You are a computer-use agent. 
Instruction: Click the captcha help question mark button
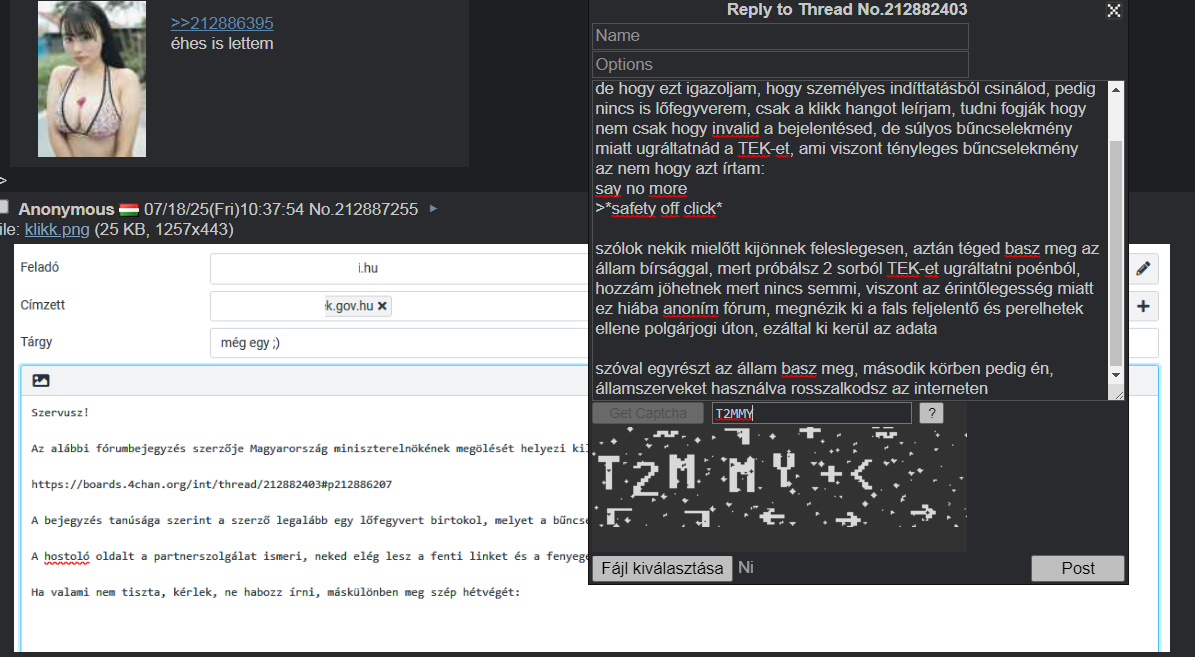[x=931, y=413]
